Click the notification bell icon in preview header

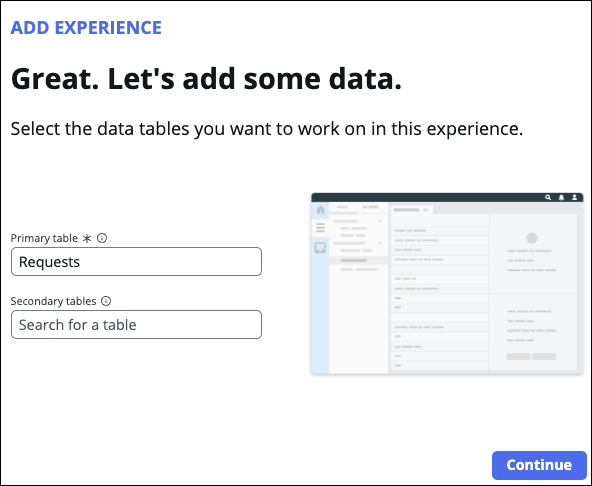tap(561, 197)
